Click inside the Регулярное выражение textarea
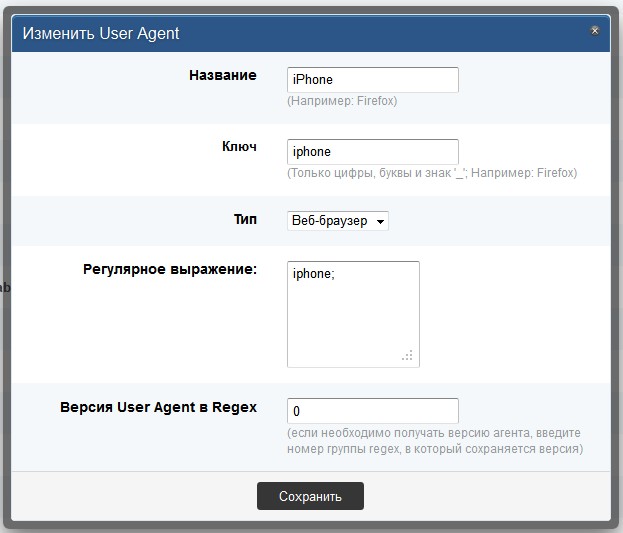This screenshot has width=623, height=533. click(353, 314)
